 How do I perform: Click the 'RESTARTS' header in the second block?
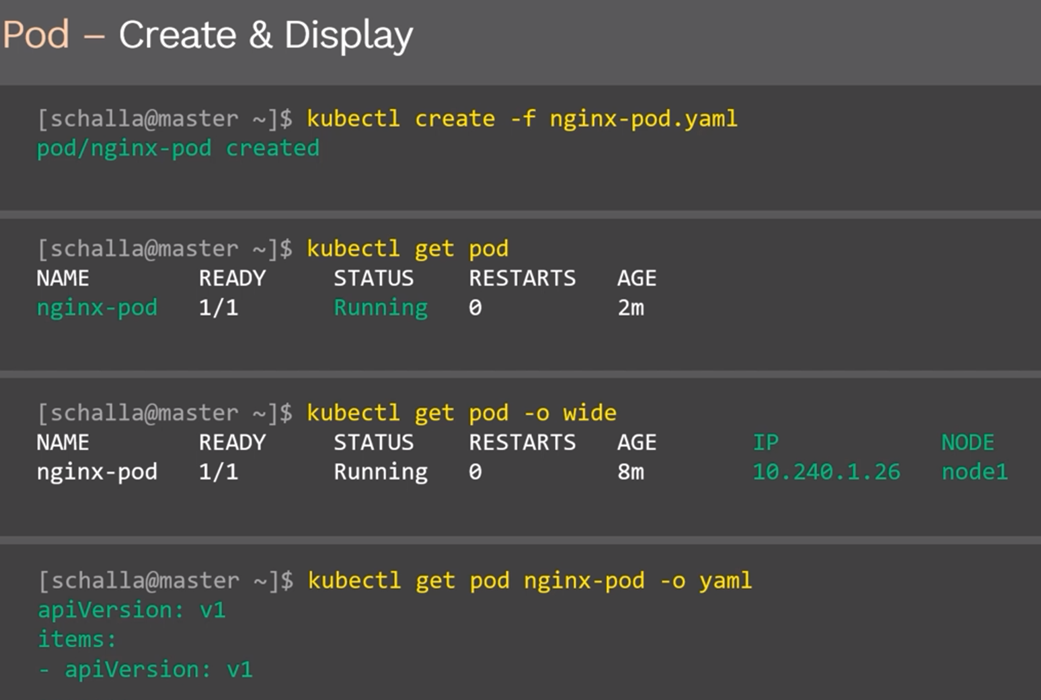tap(522, 278)
